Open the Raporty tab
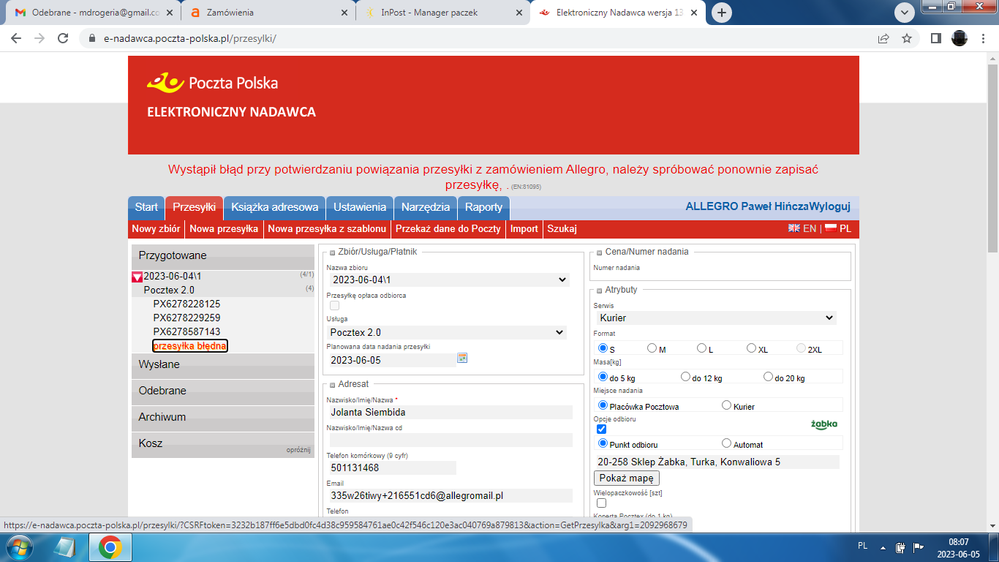The width and height of the screenshot is (999, 562). (484, 207)
